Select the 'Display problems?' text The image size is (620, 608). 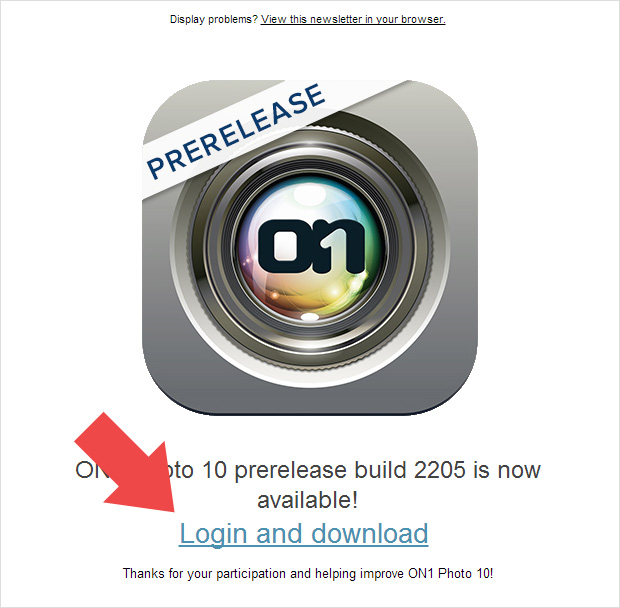tap(214, 19)
